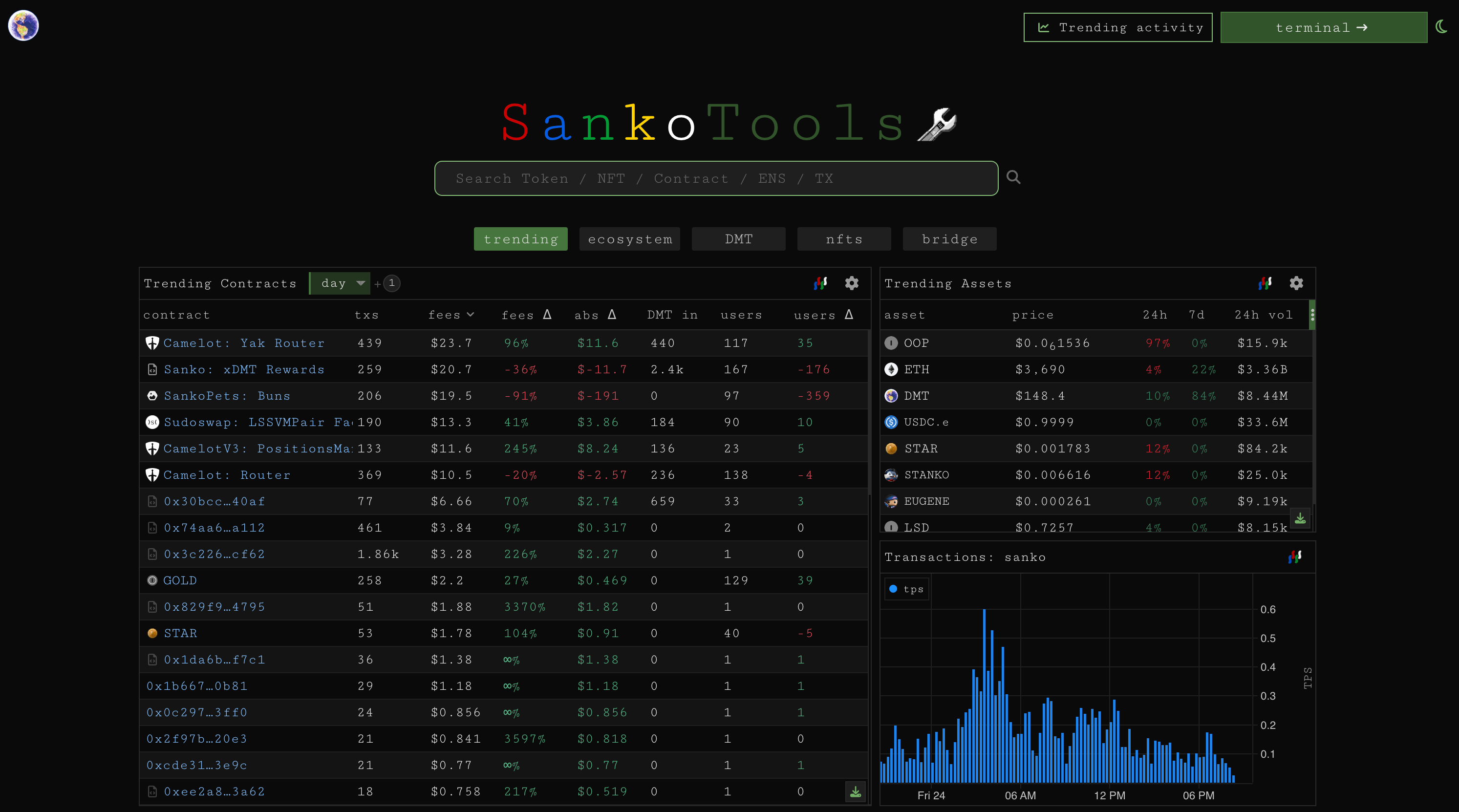The width and height of the screenshot is (1459, 812).
Task: Toggle the tps legend series
Action: (x=906, y=589)
